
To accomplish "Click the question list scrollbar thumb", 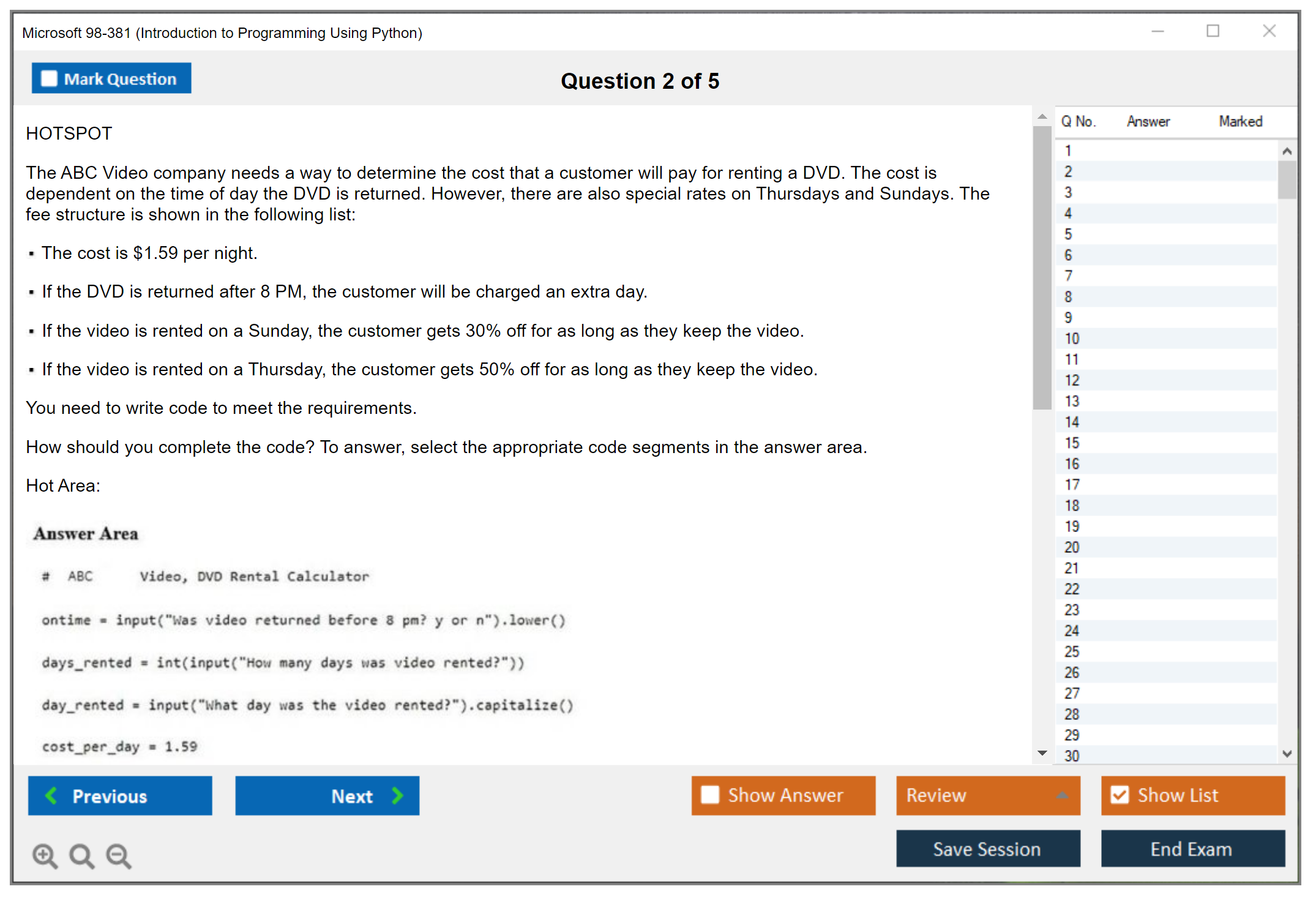I will [x=1287, y=179].
